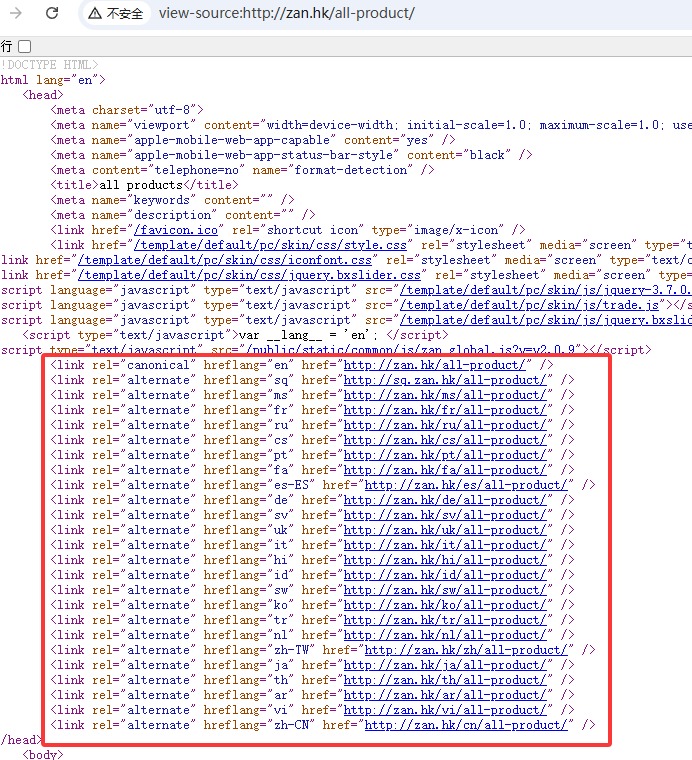Open the /fr/all-product link
Image resolution: width=692 pixels, height=760 pixels.
pyautogui.click(x=445, y=410)
